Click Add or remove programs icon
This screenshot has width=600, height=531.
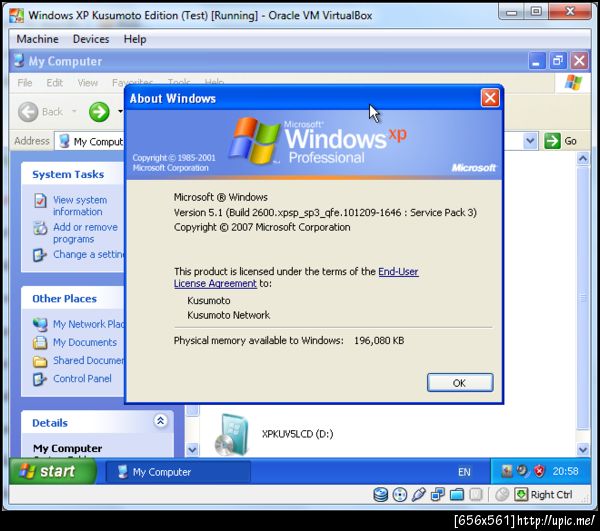coord(40,228)
